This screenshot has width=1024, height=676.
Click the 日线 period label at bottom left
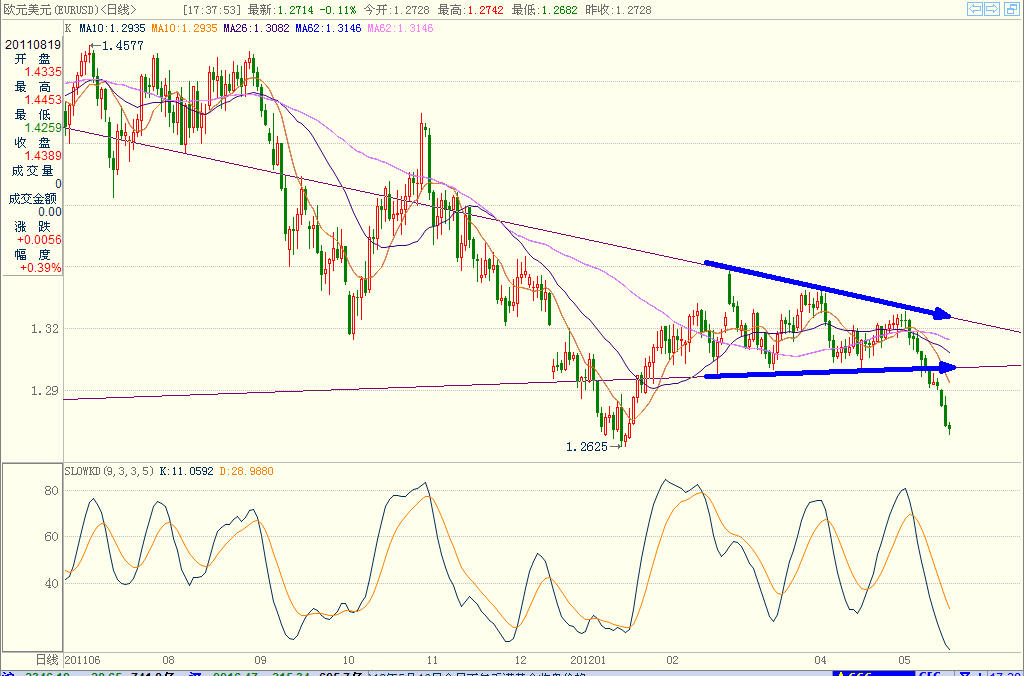coord(46,660)
